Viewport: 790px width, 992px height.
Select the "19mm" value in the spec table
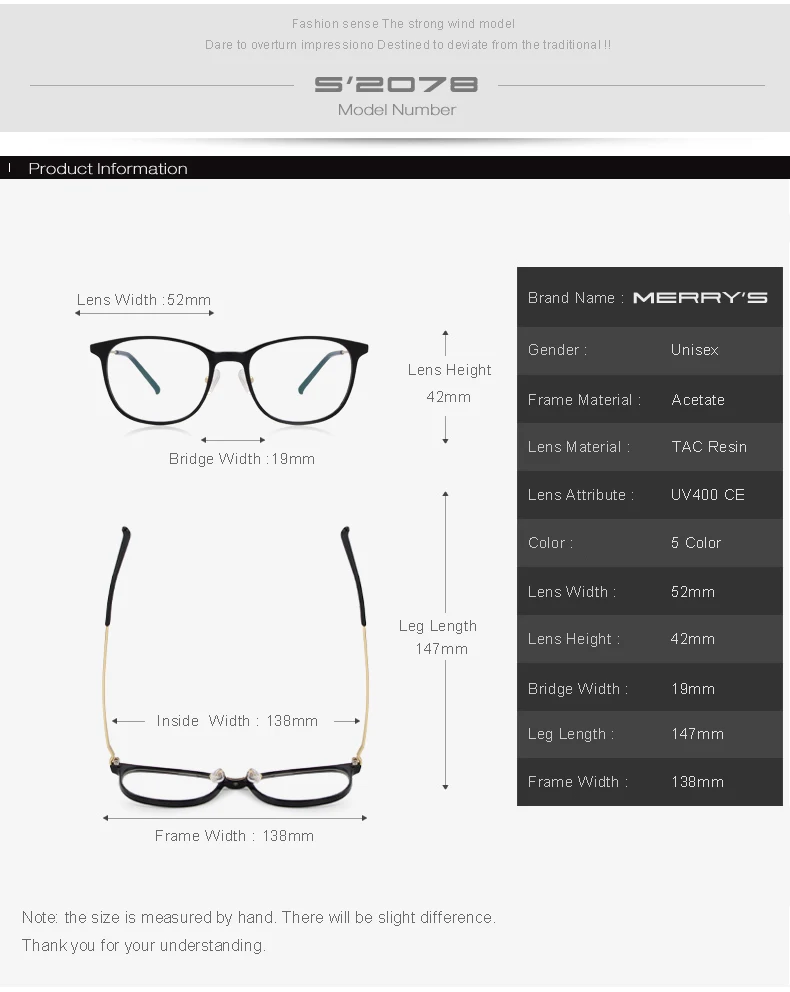click(x=693, y=689)
